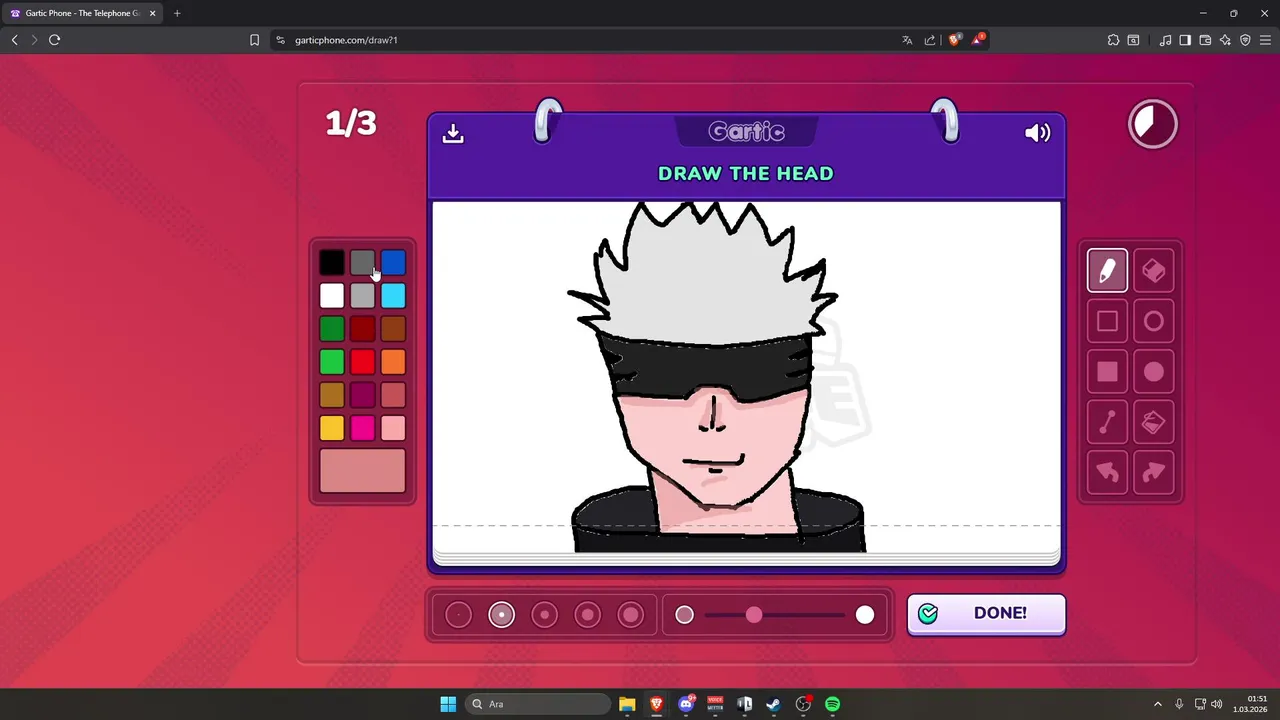The width and height of the screenshot is (1280, 720).
Task: Open the browser playlist music-note icon
Action: (x=1165, y=40)
